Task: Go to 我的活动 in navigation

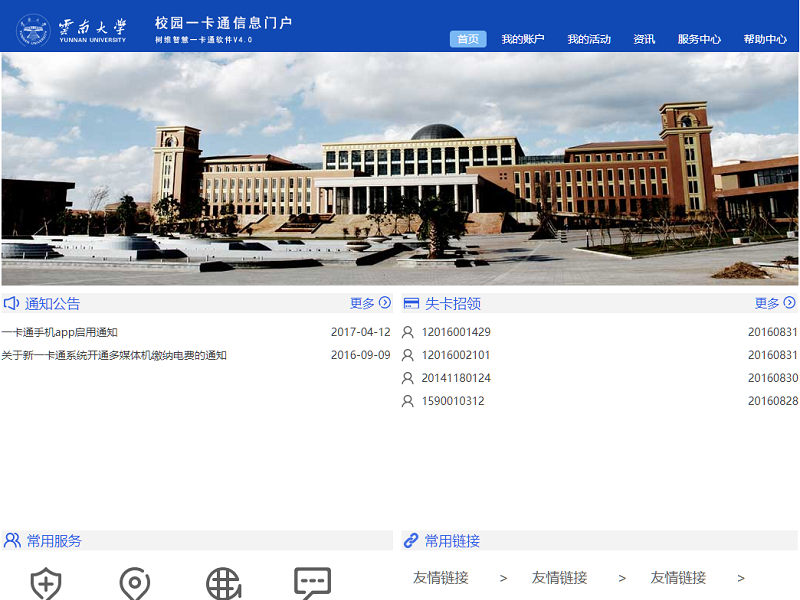Action: (x=589, y=39)
